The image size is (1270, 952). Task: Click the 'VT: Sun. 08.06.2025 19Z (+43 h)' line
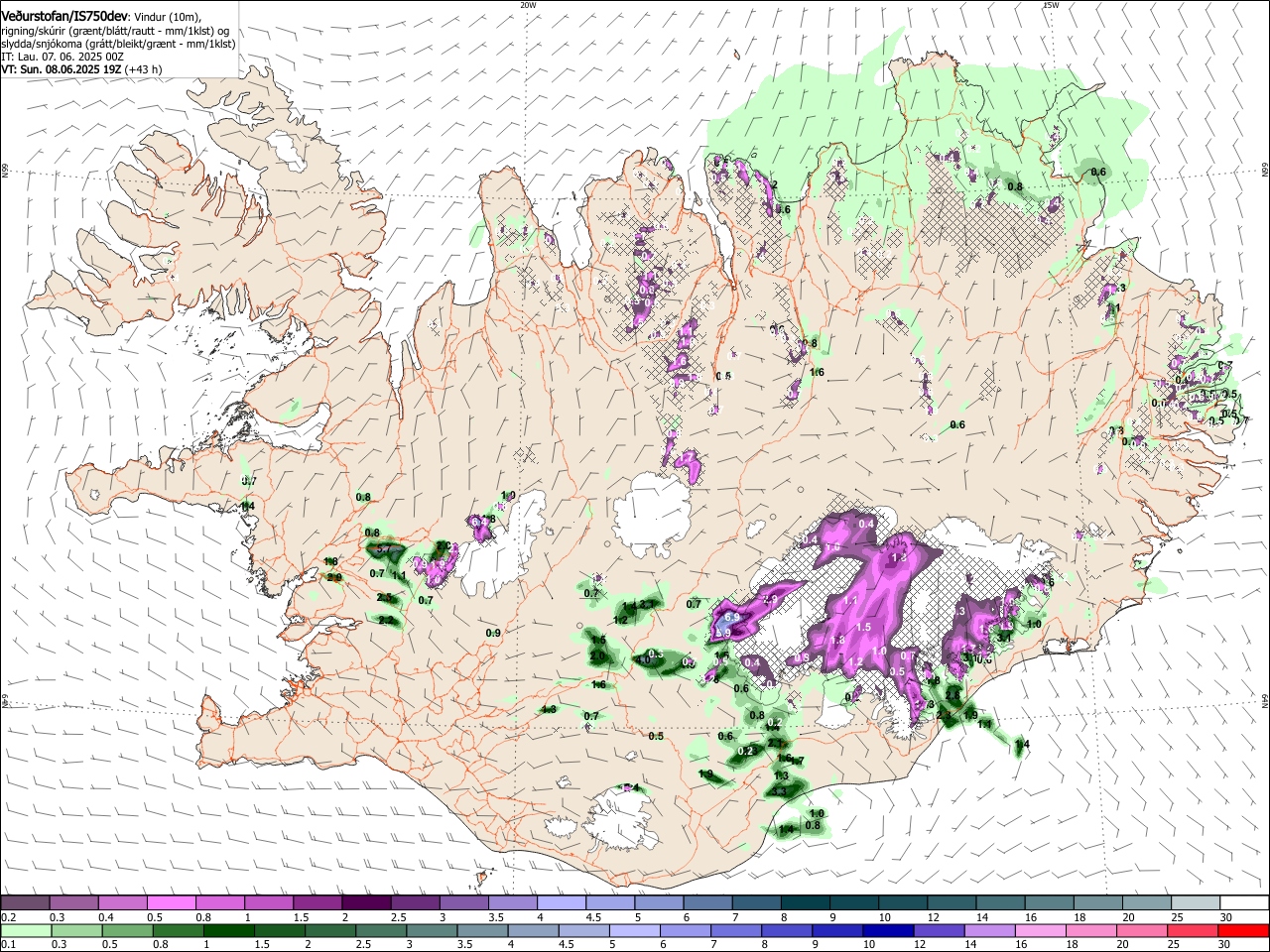81,69
